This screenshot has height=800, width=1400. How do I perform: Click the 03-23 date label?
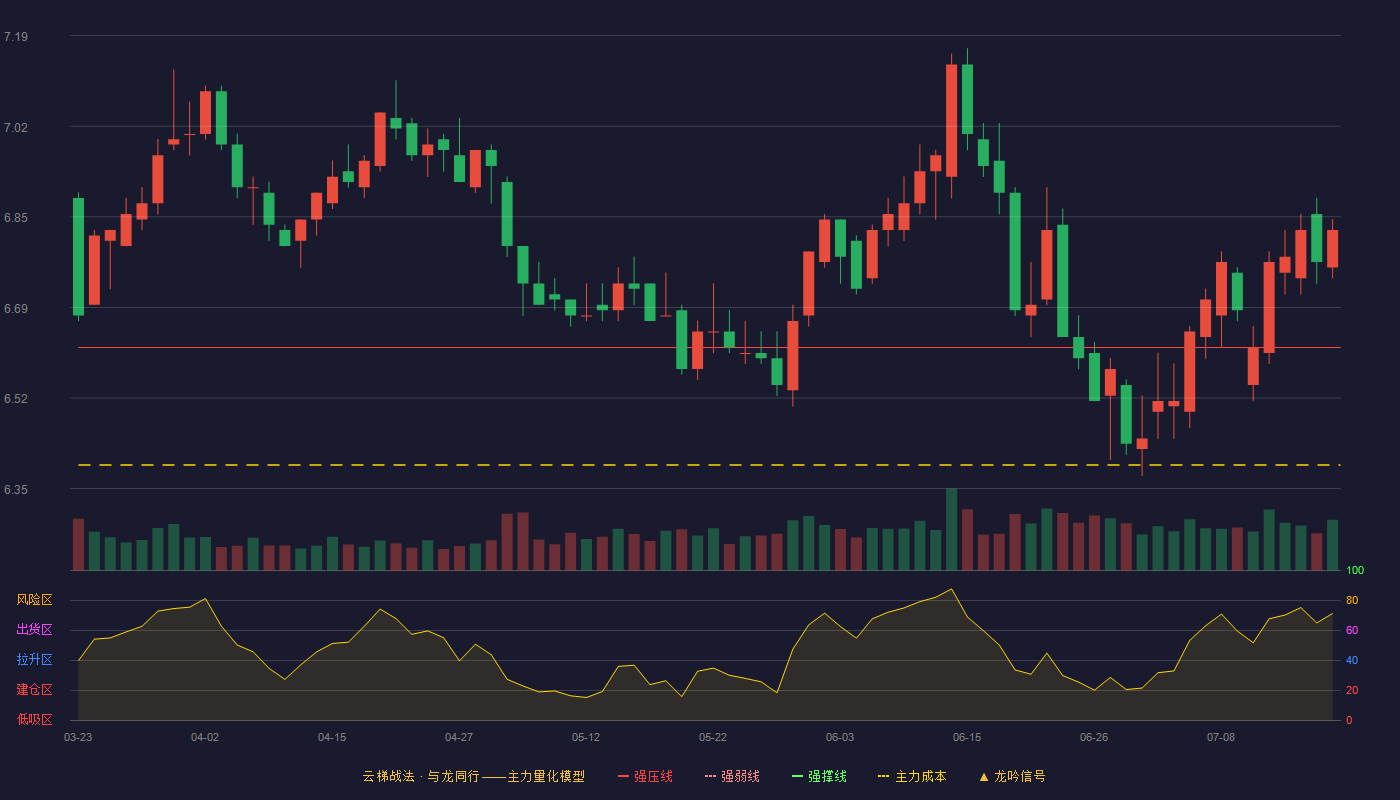coord(78,737)
